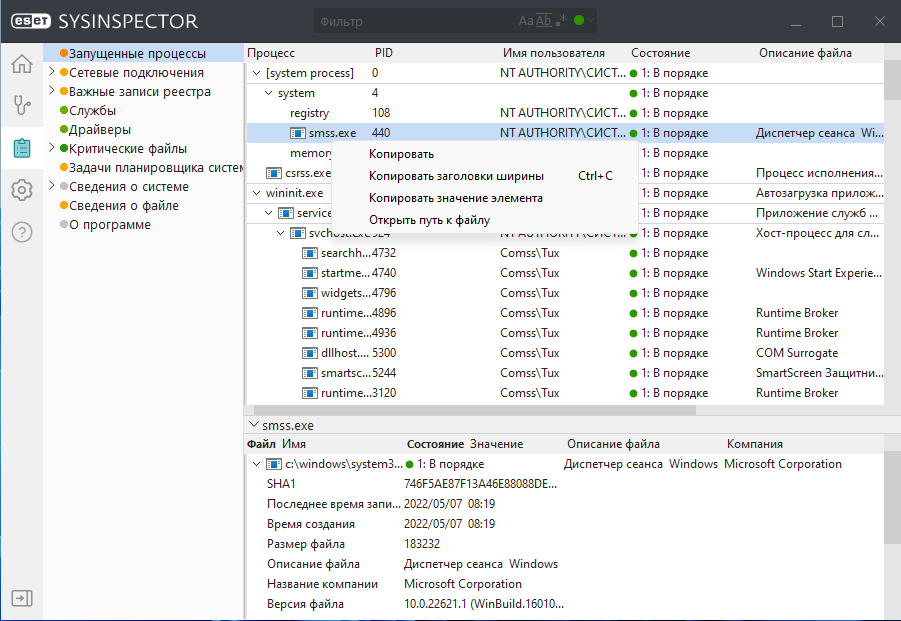Collapse the smss.exe details panel
The image size is (901, 621).
(x=253, y=425)
